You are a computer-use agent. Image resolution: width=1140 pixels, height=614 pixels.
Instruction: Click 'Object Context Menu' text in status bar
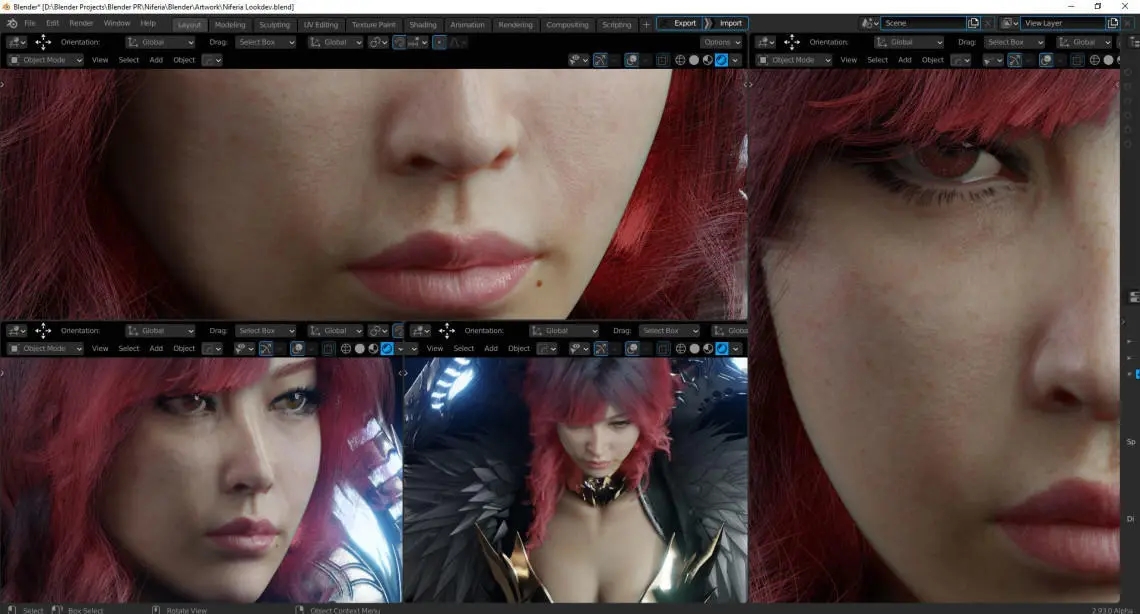pyautogui.click(x=345, y=610)
